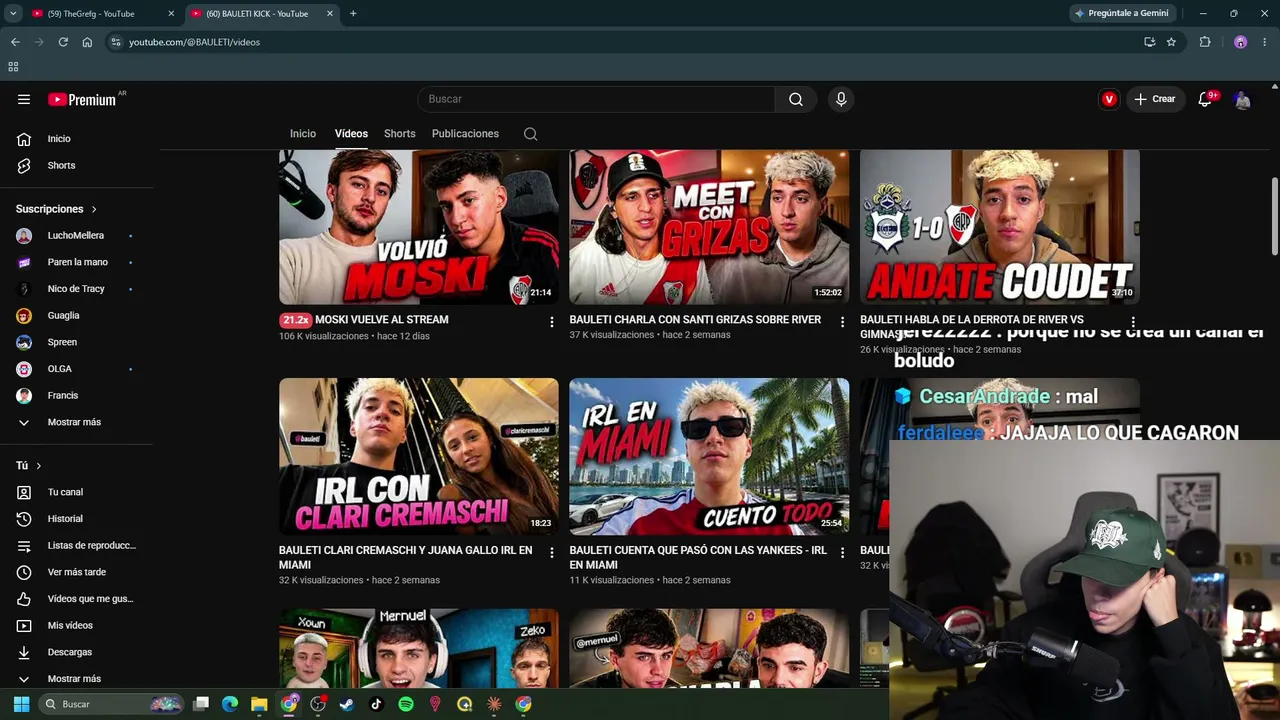Image resolution: width=1280 pixels, height=720 pixels.
Task: Go back with the browser back arrow
Action: click(x=15, y=42)
